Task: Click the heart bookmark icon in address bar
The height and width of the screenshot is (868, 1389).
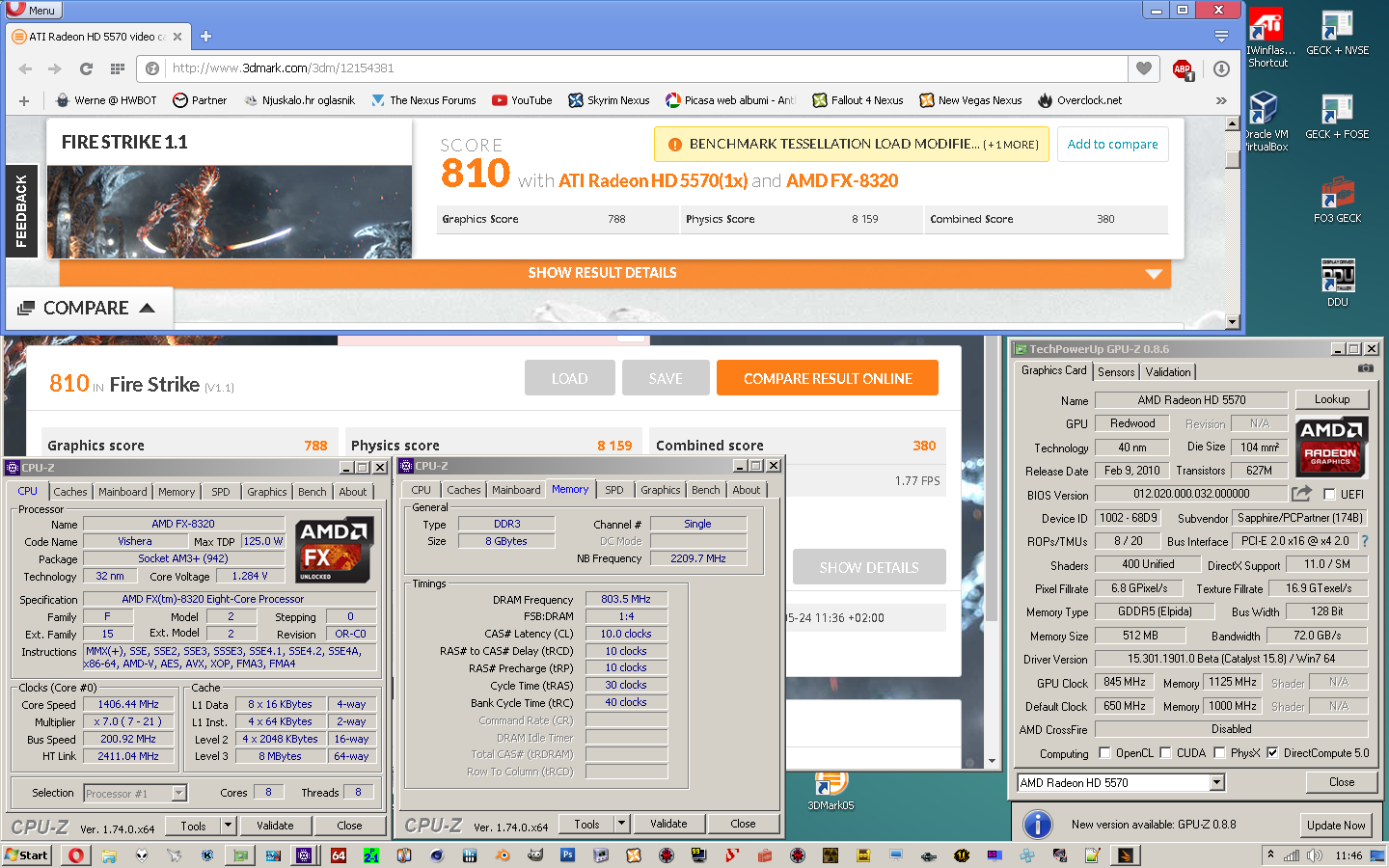Action: click(x=1144, y=68)
